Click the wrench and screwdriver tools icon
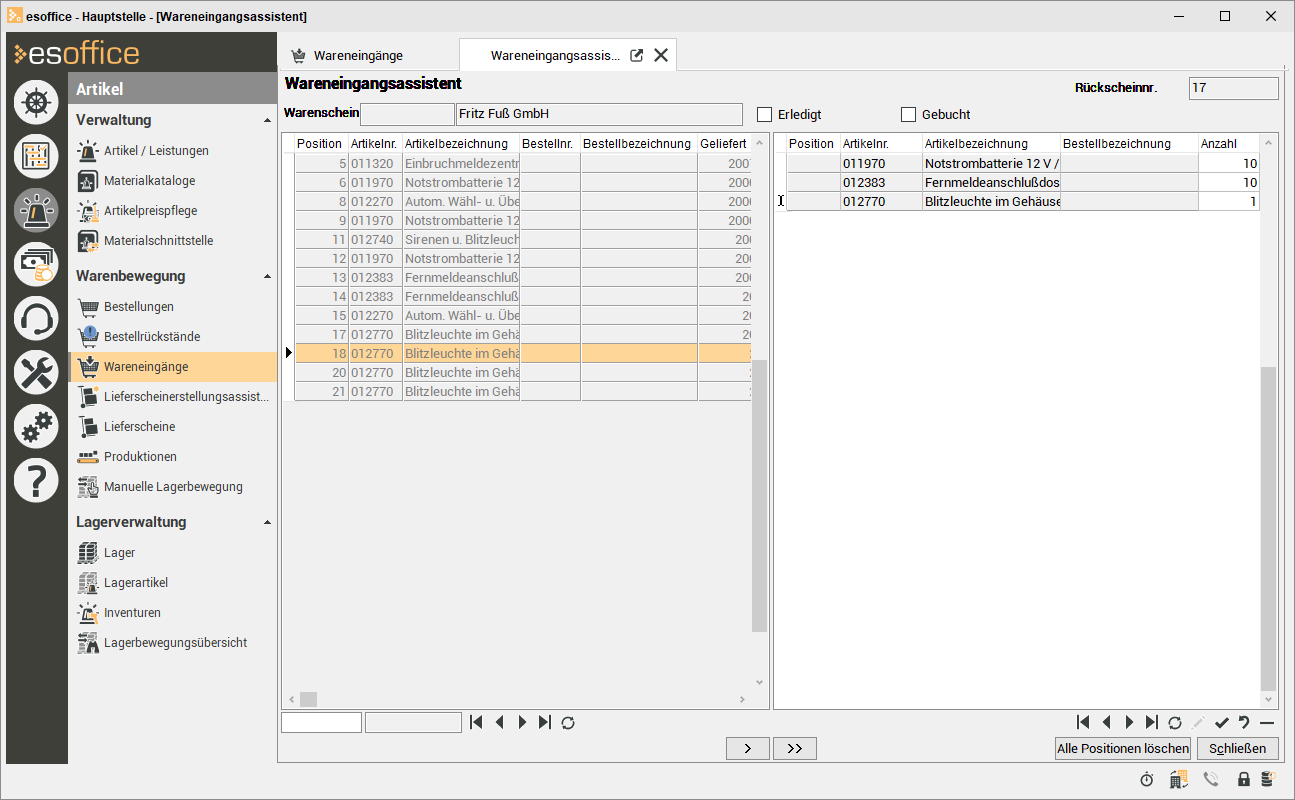Viewport: 1295px width, 800px height. pos(36,373)
